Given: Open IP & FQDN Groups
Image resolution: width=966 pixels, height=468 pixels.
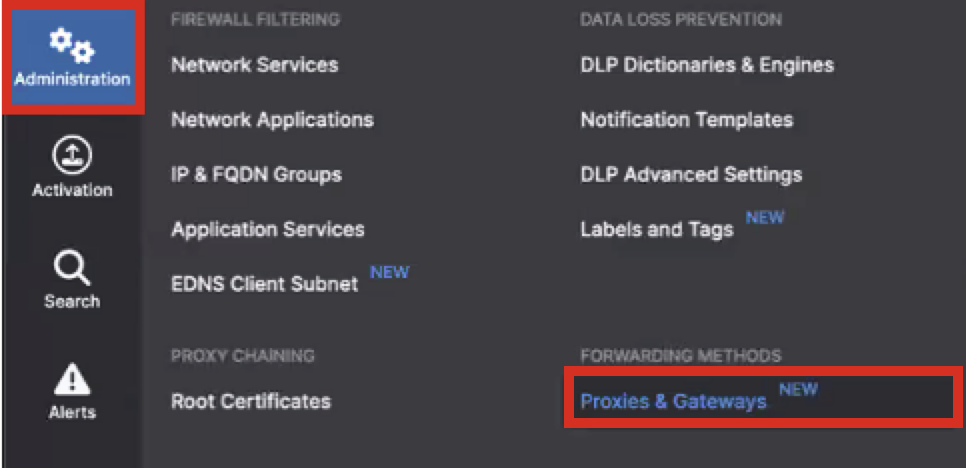Looking at the screenshot, I should [x=256, y=175].
